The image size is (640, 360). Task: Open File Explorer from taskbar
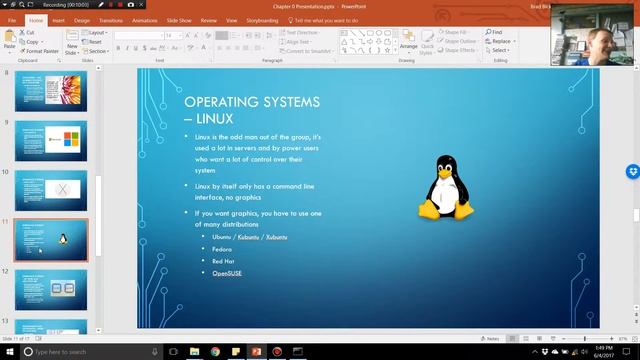pyautogui.click(x=195, y=351)
